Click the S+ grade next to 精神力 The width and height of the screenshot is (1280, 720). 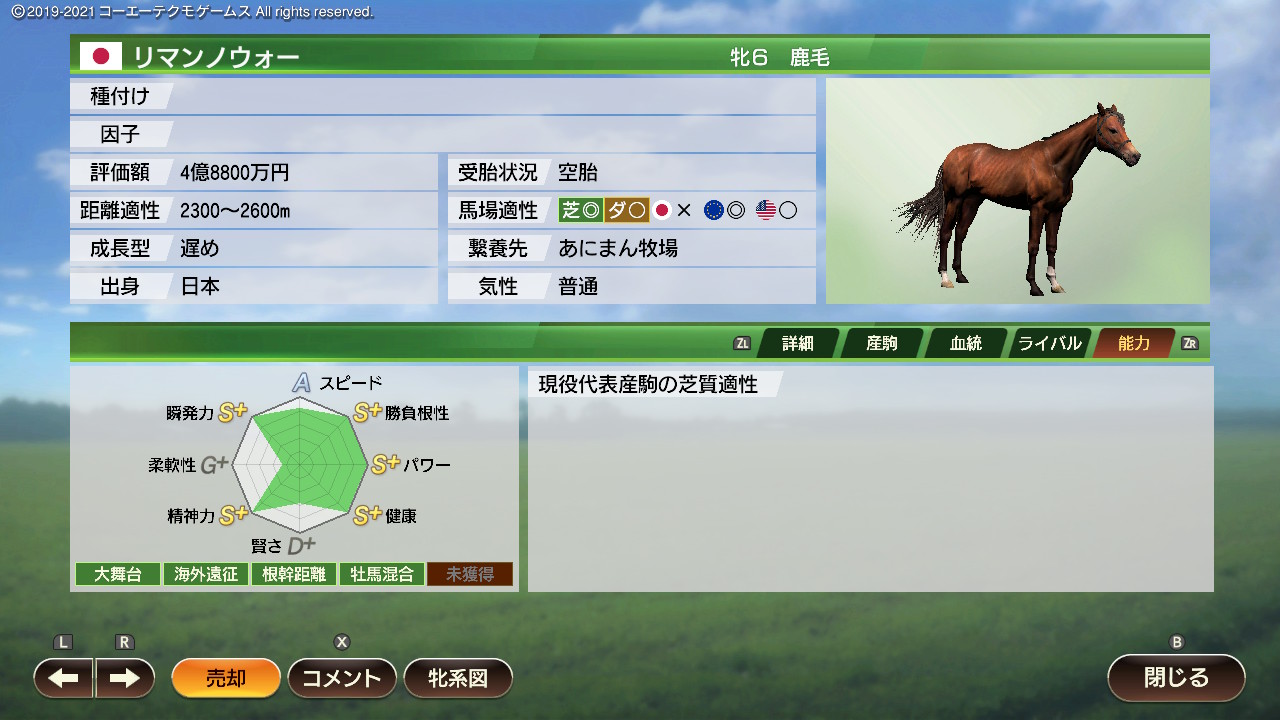pyautogui.click(x=233, y=515)
